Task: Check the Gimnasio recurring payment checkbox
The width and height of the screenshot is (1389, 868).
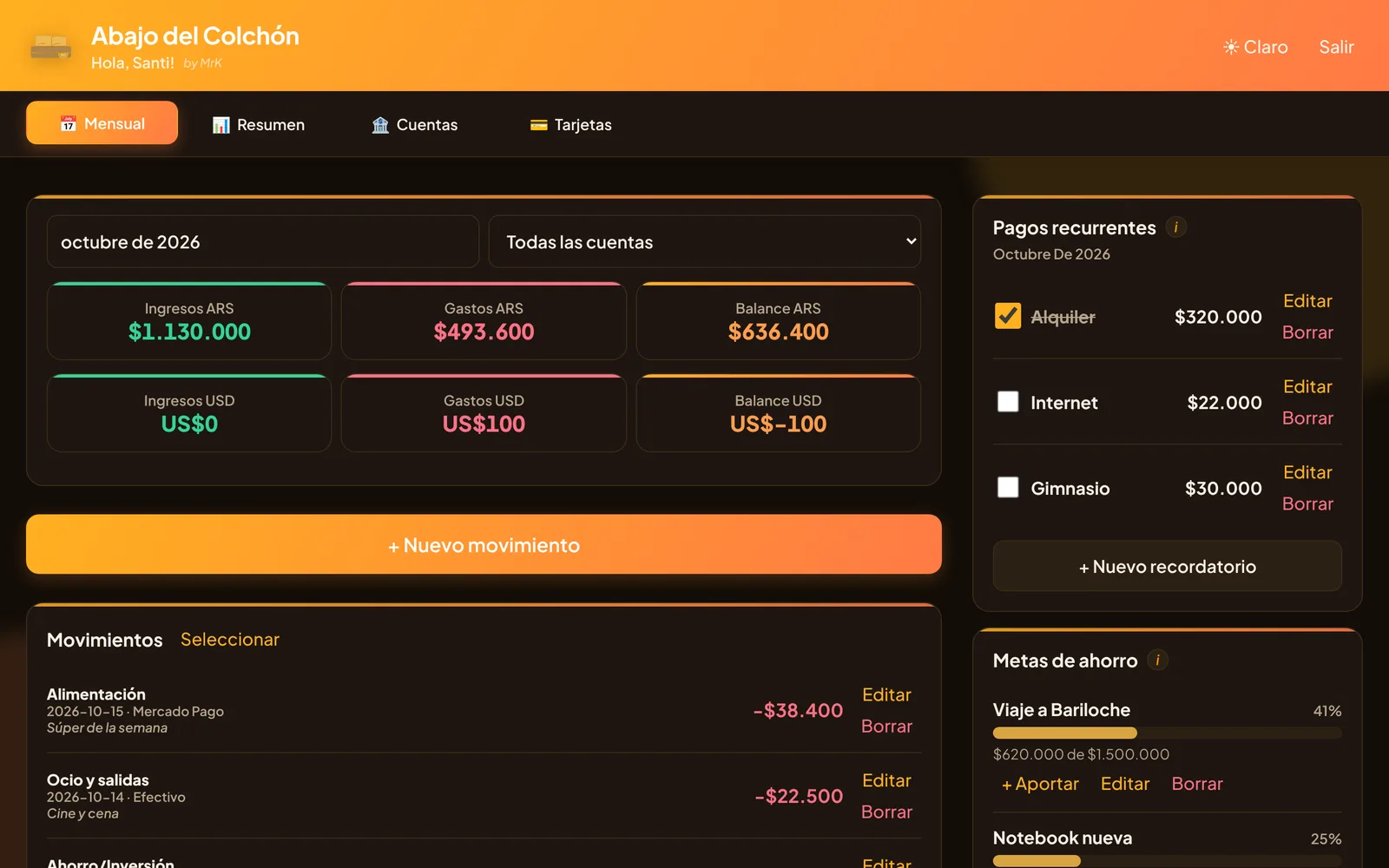Action: [1008, 488]
